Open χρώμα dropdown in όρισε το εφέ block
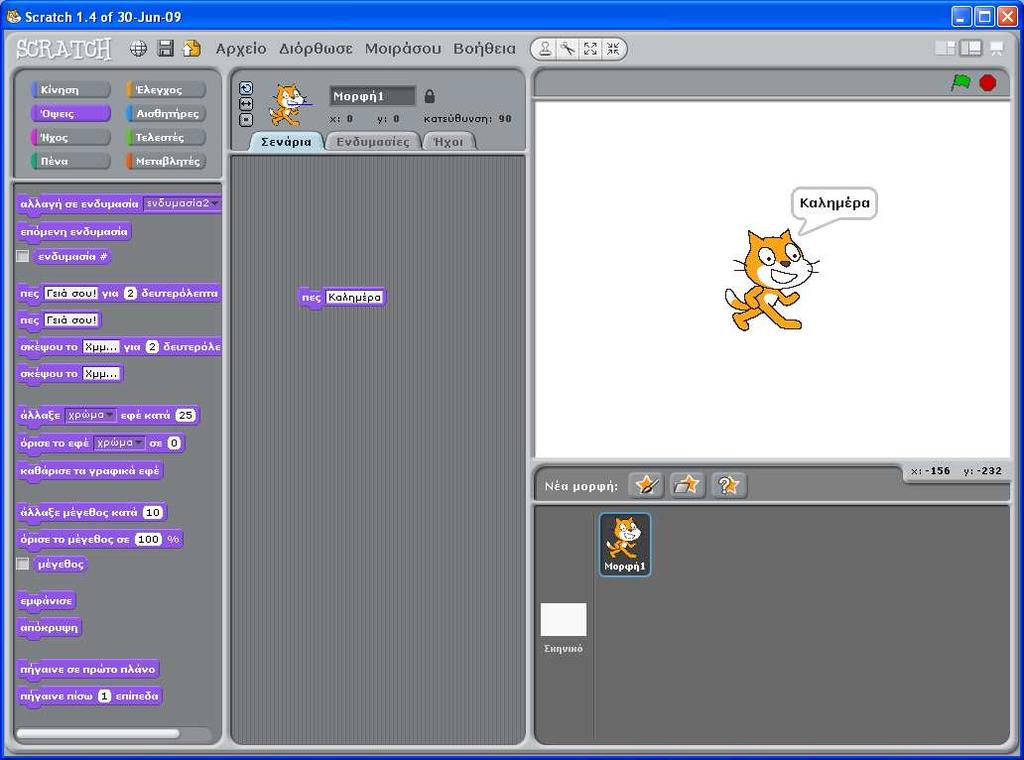Screen dimensions: 1024x760 [x=119, y=443]
